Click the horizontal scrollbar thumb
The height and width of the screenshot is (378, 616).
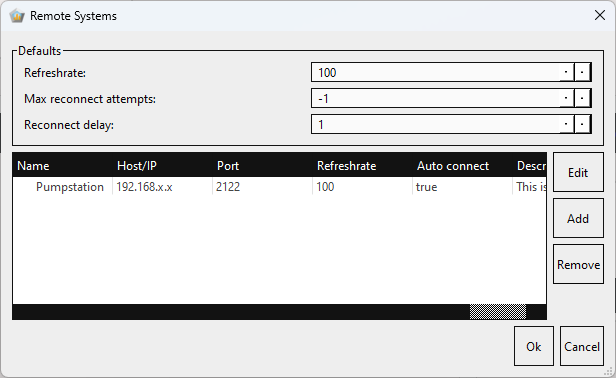tap(498, 312)
